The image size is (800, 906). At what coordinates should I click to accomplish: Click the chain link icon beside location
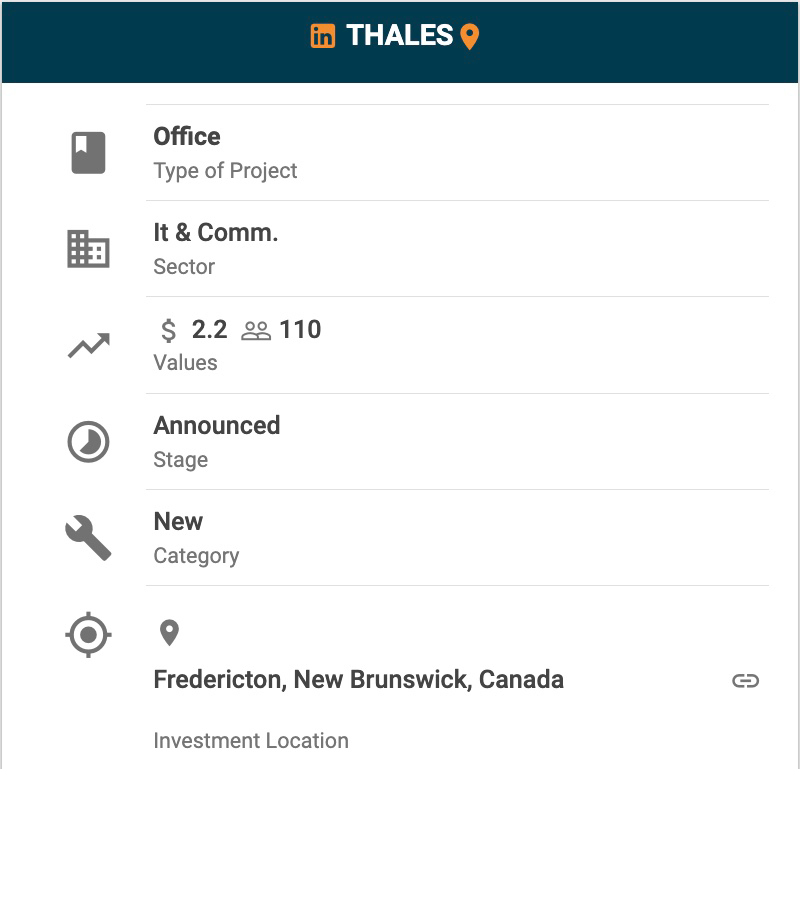pos(745,681)
